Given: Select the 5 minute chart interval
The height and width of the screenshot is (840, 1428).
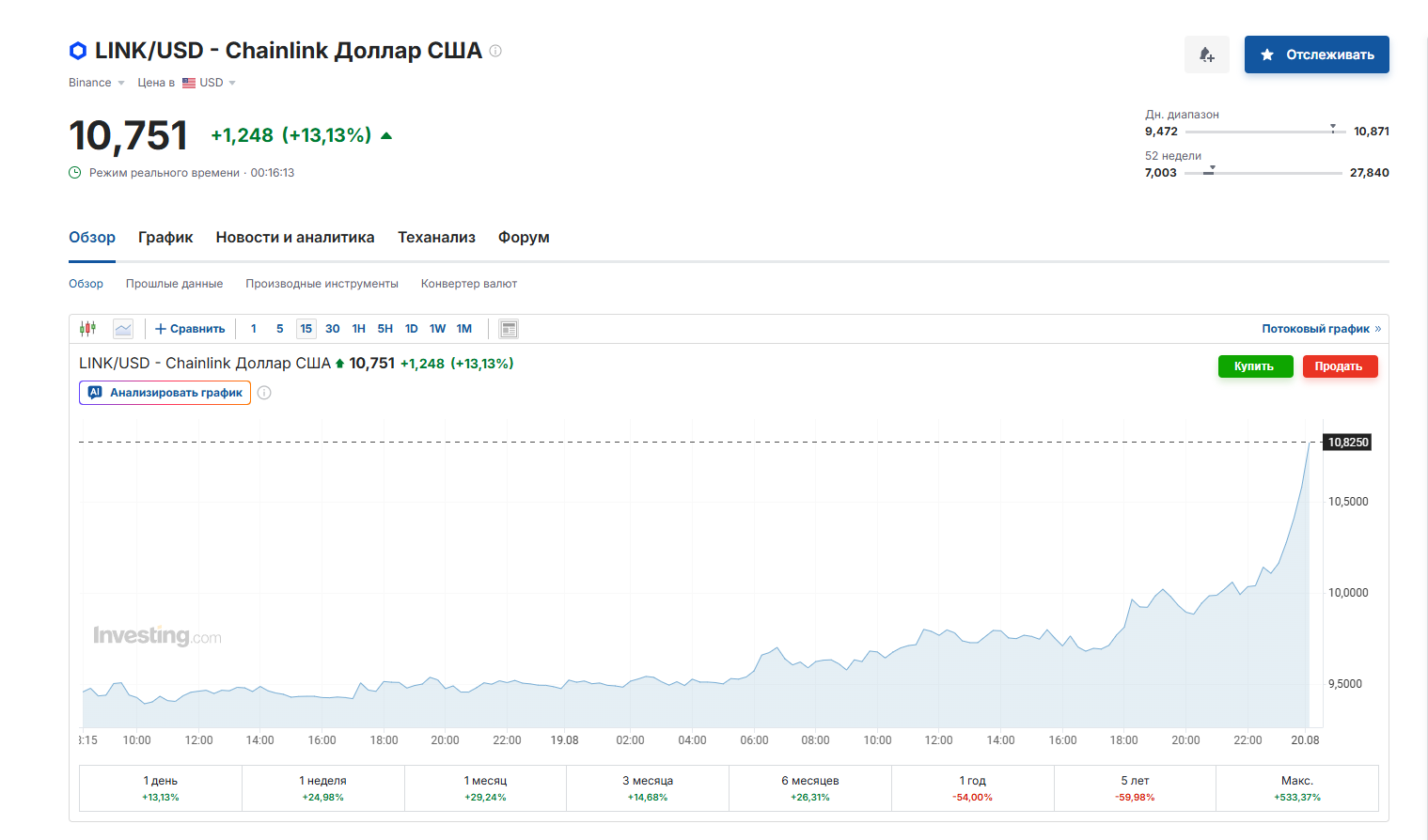Looking at the screenshot, I should pos(280,329).
